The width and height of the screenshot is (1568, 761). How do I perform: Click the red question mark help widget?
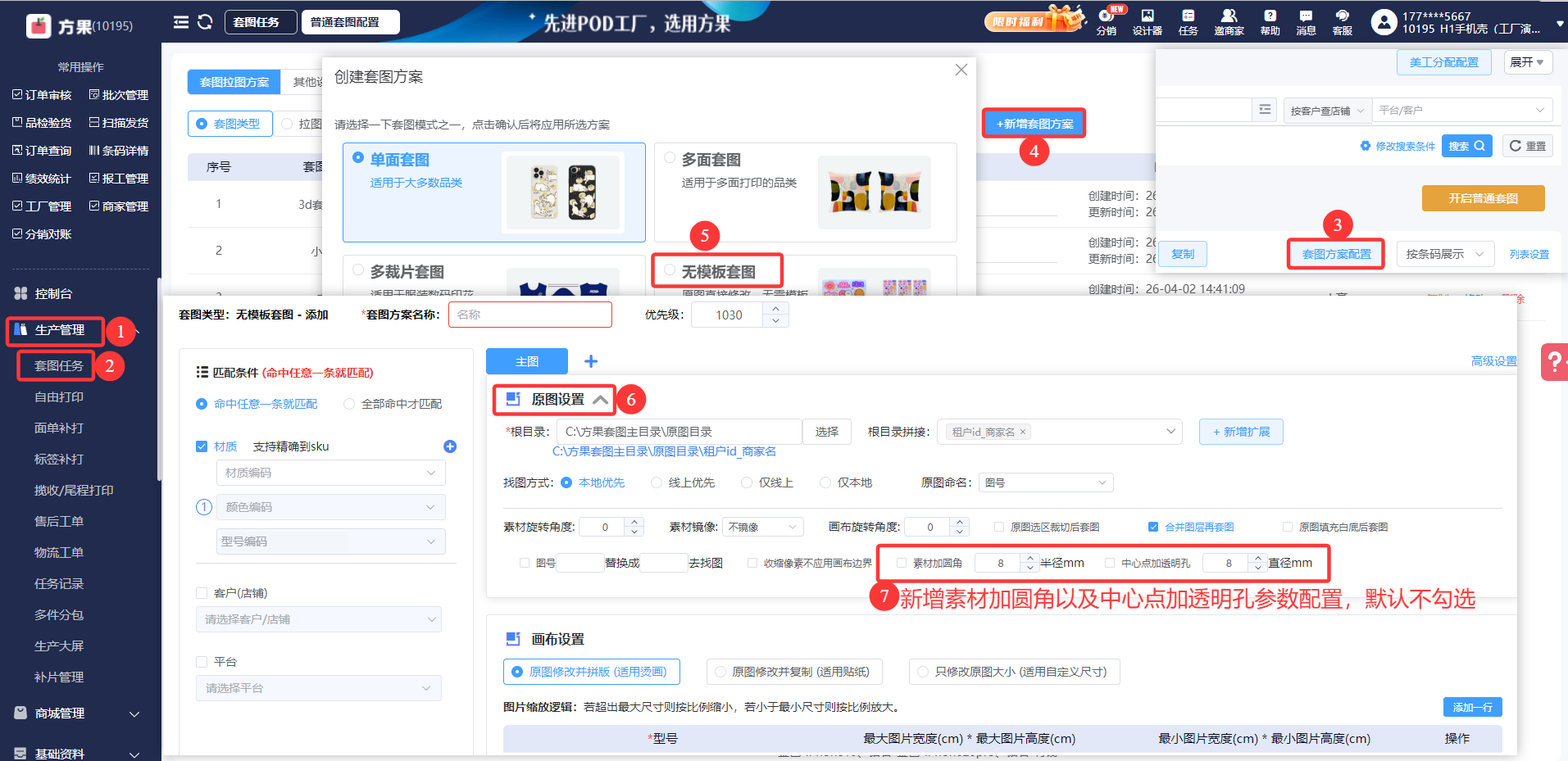coord(1554,361)
